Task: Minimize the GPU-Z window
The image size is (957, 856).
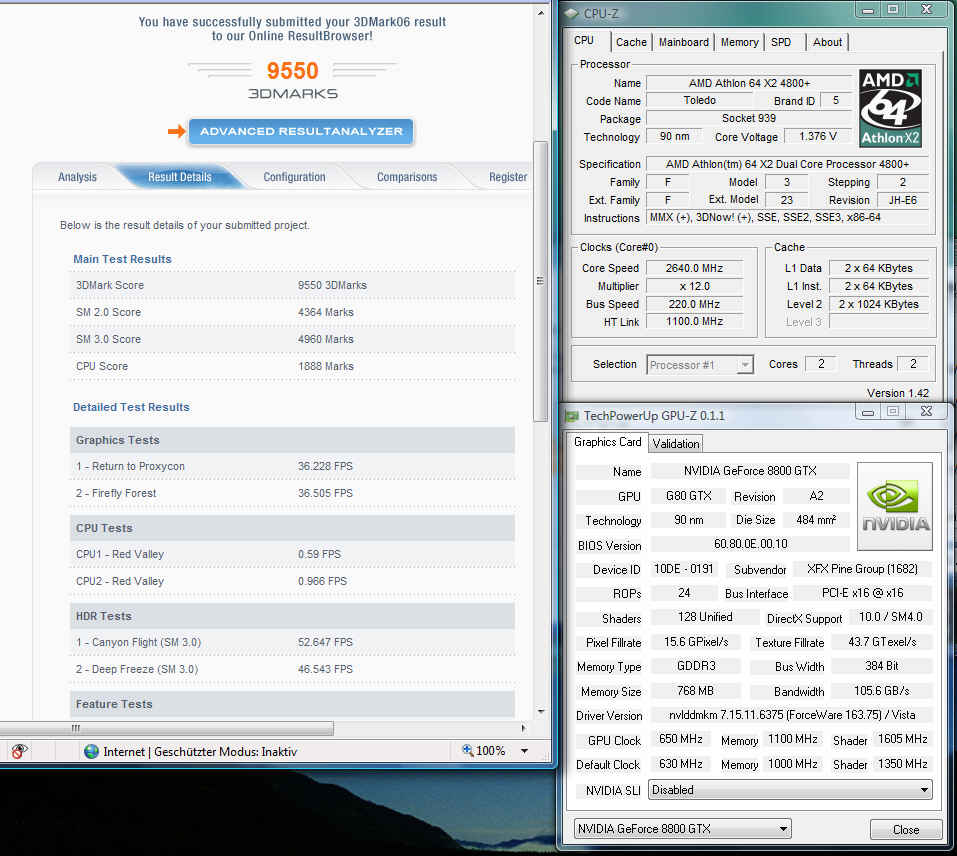Action: coord(867,412)
